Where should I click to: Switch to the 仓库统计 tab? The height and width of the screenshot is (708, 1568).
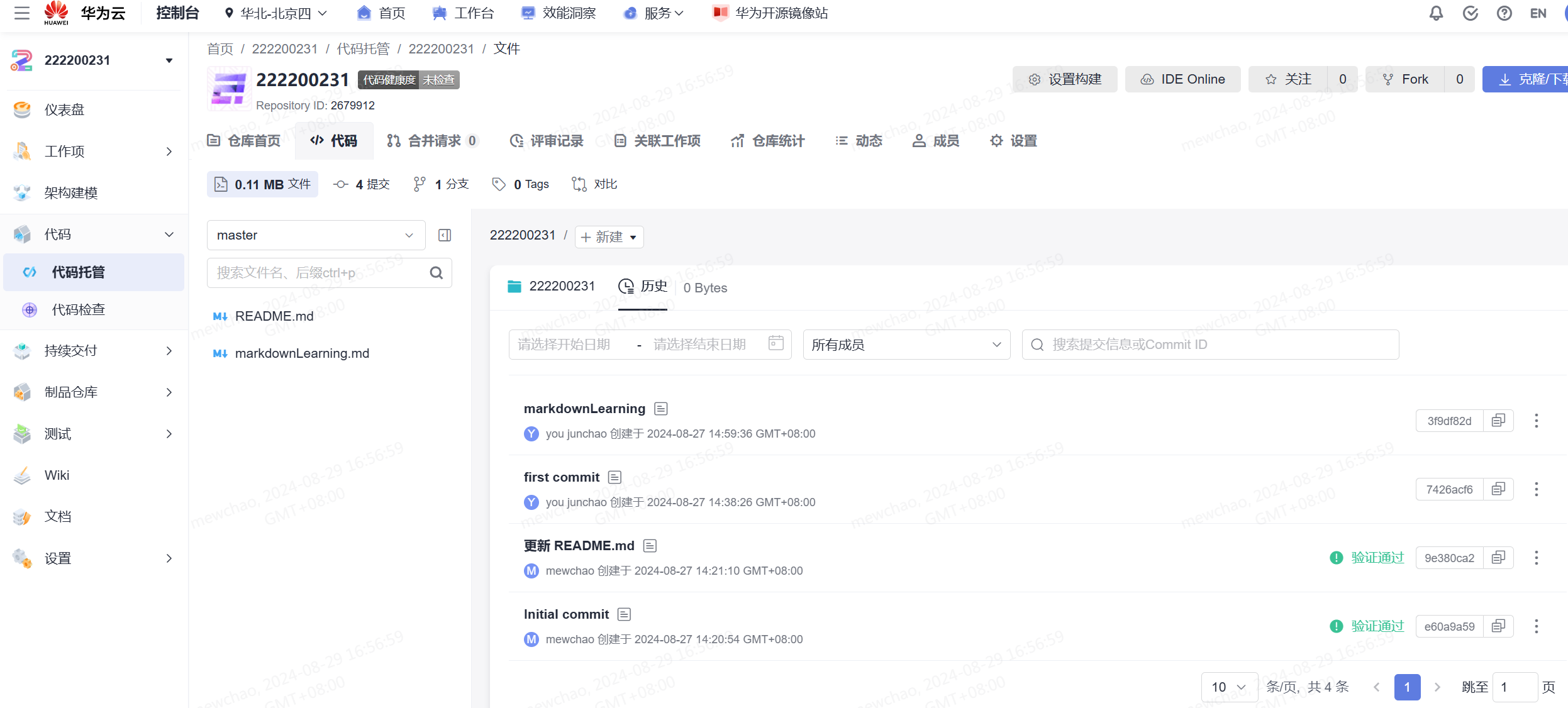tap(768, 141)
